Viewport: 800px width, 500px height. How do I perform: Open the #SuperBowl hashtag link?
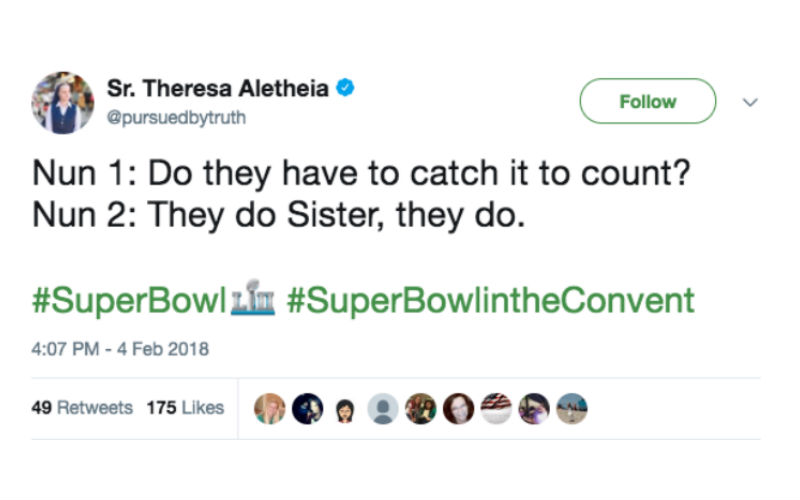129,299
